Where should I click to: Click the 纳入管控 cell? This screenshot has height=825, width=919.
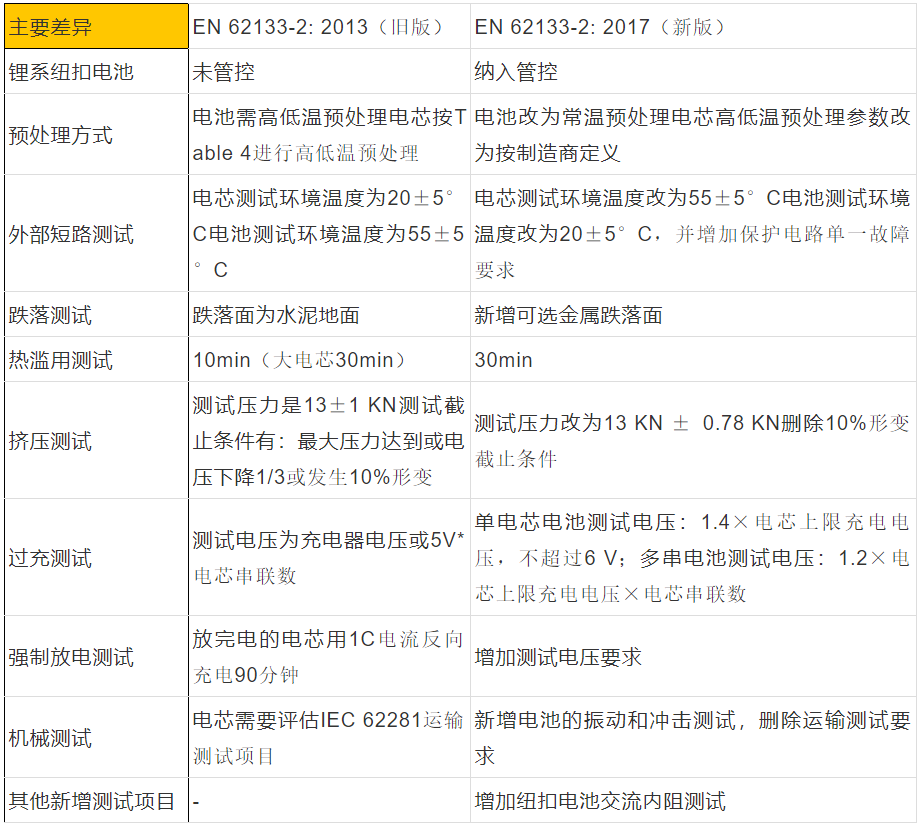coord(516,72)
